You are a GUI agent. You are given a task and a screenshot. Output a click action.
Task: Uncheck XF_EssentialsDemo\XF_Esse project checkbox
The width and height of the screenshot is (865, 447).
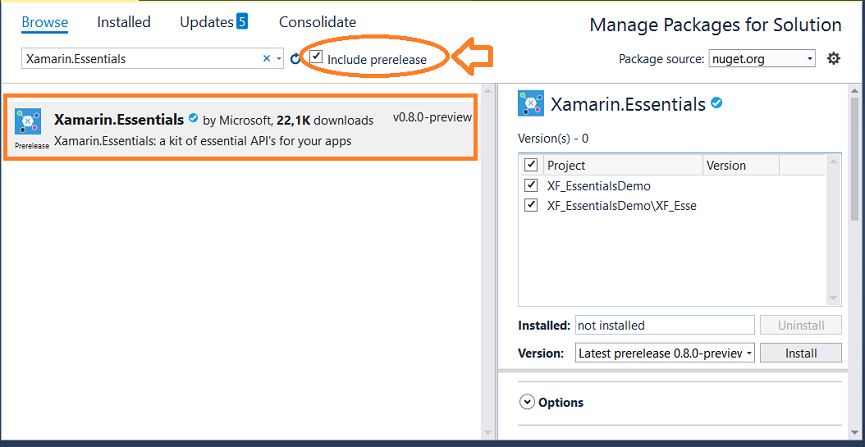531,205
